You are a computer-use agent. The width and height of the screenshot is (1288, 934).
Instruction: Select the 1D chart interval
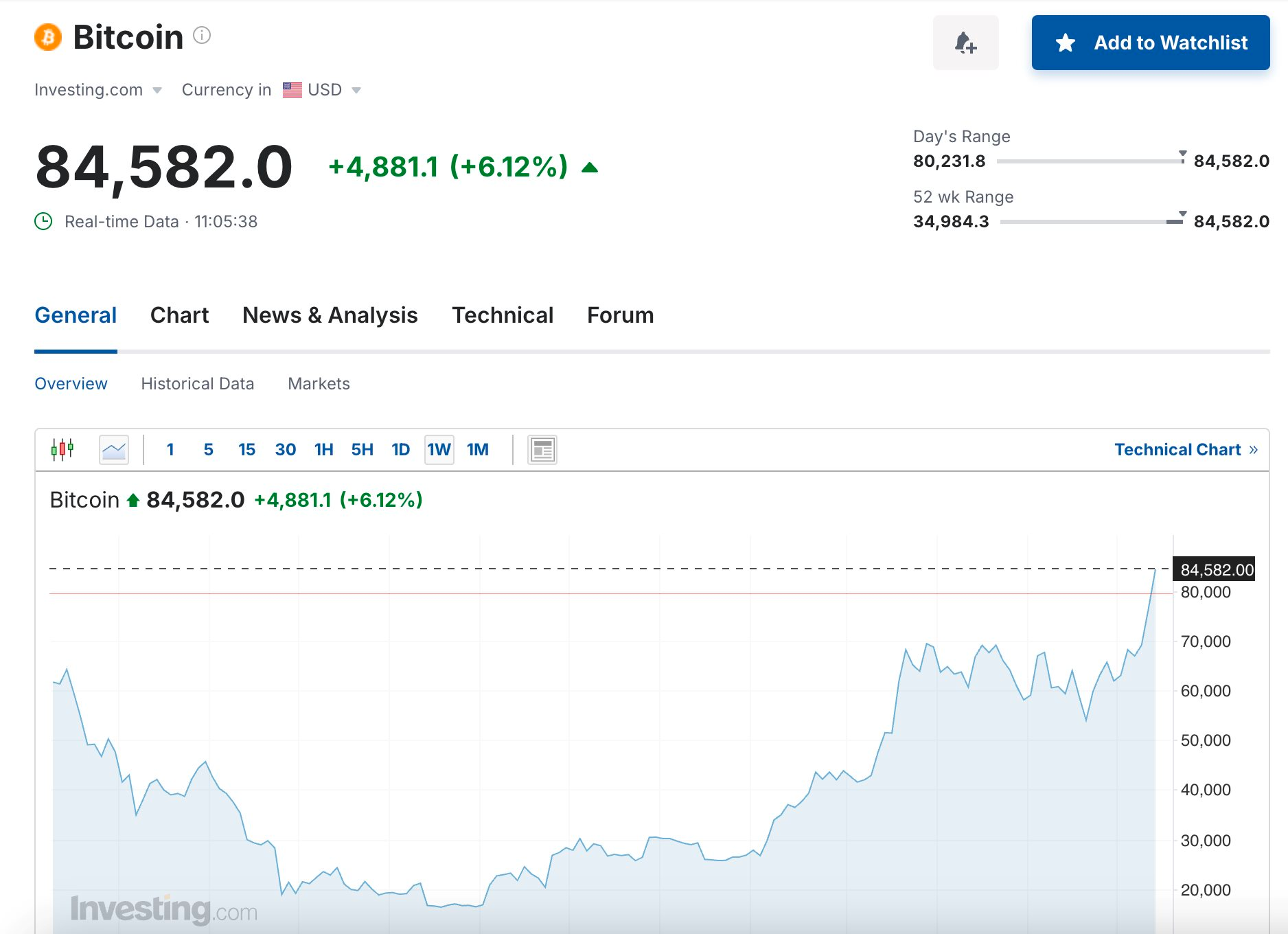(x=400, y=450)
